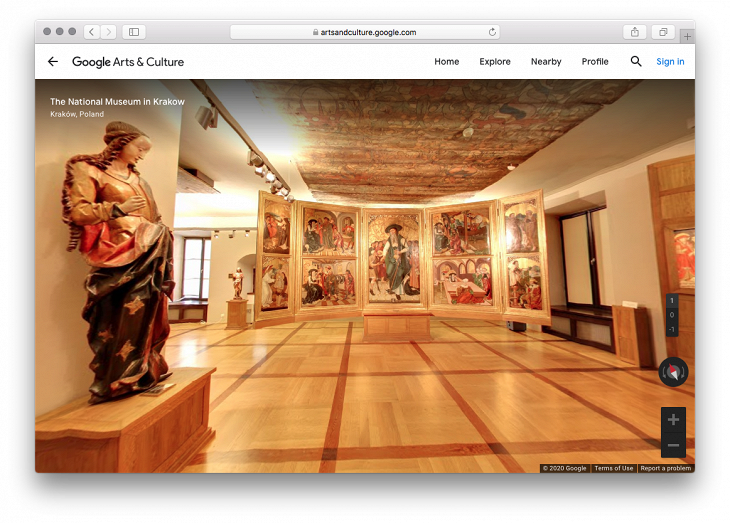Click Report a problem link
Viewport: 730px width, 523px height.
coord(665,468)
